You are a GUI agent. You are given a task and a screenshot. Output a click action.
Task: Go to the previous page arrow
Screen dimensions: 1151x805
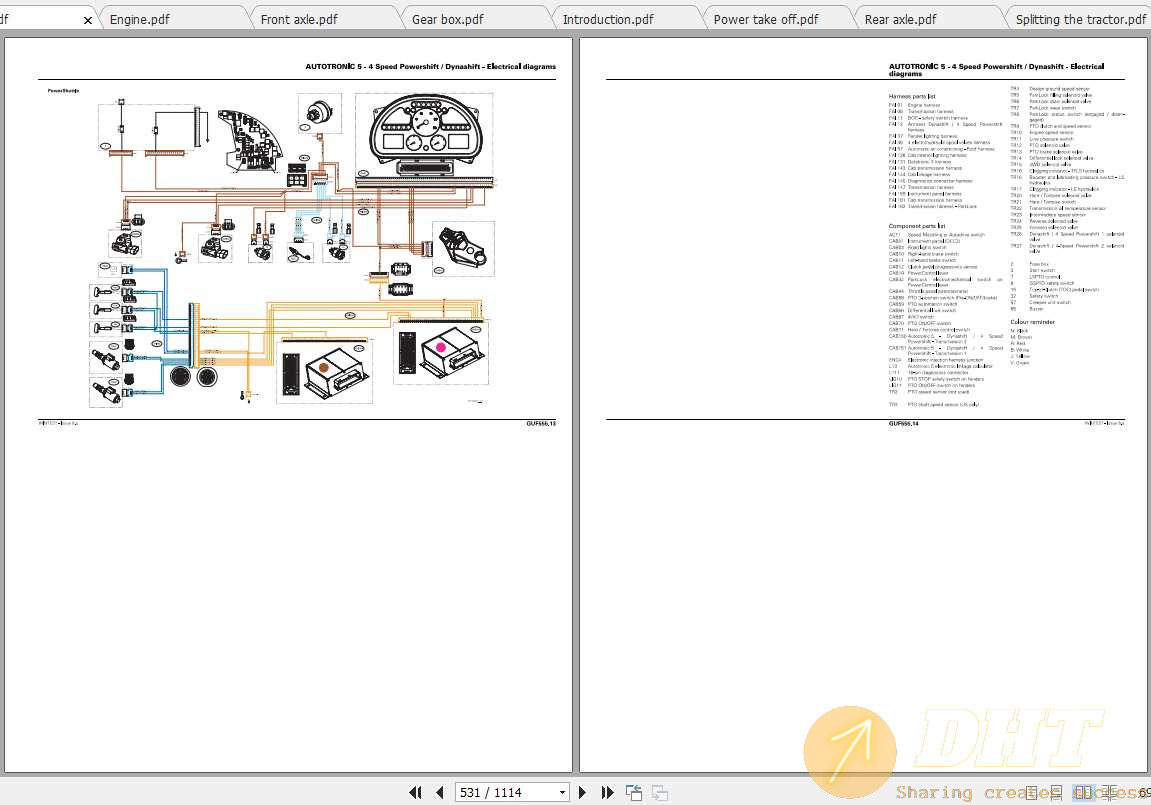[x=440, y=792]
